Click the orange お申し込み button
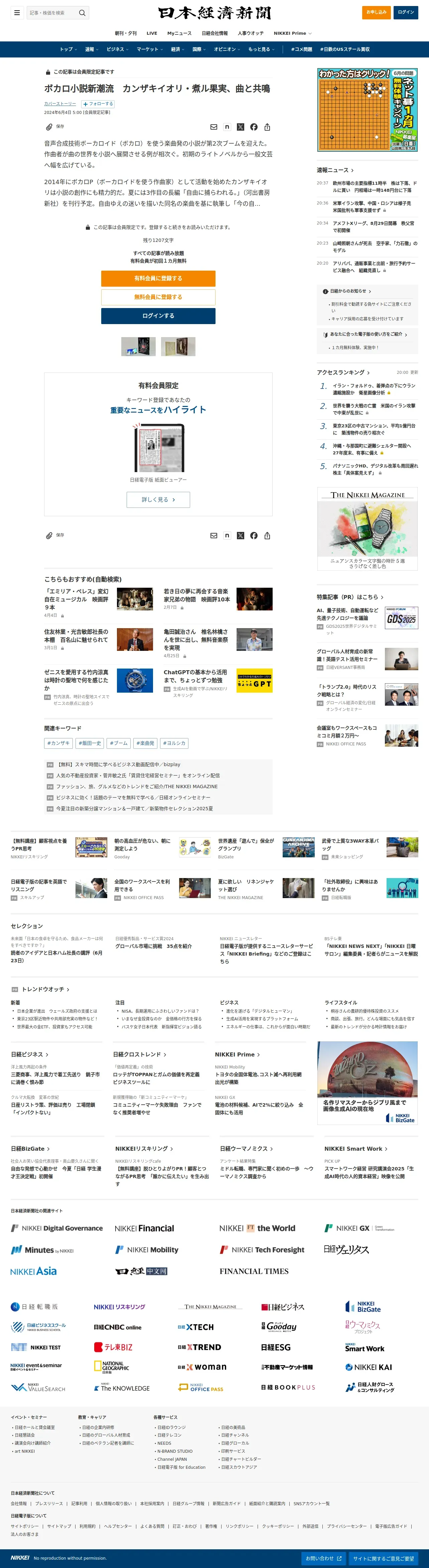Image resolution: width=429 pixels, height=1568 pixels. (x=376, y=12)
